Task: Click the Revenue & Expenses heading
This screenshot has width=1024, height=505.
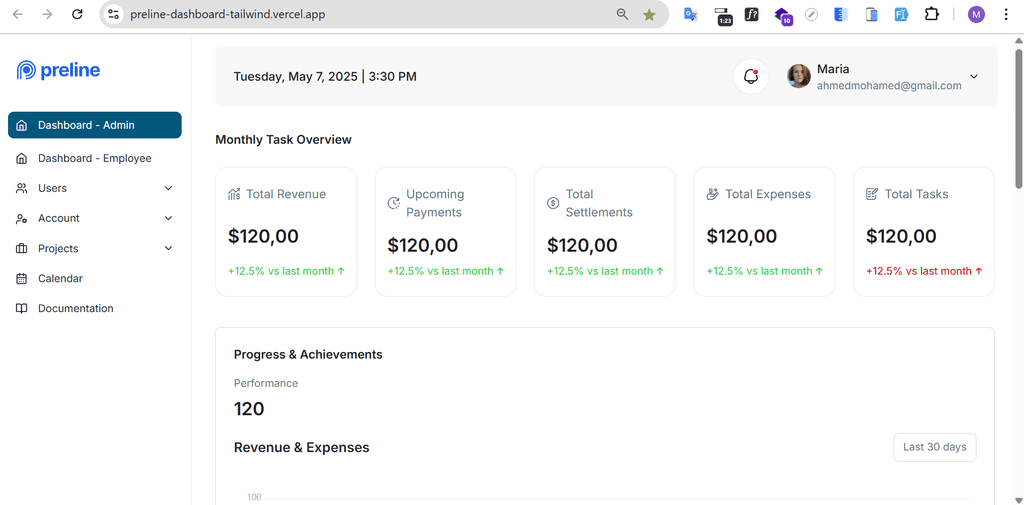Action: pyautogui.click(x=302, y=448)
